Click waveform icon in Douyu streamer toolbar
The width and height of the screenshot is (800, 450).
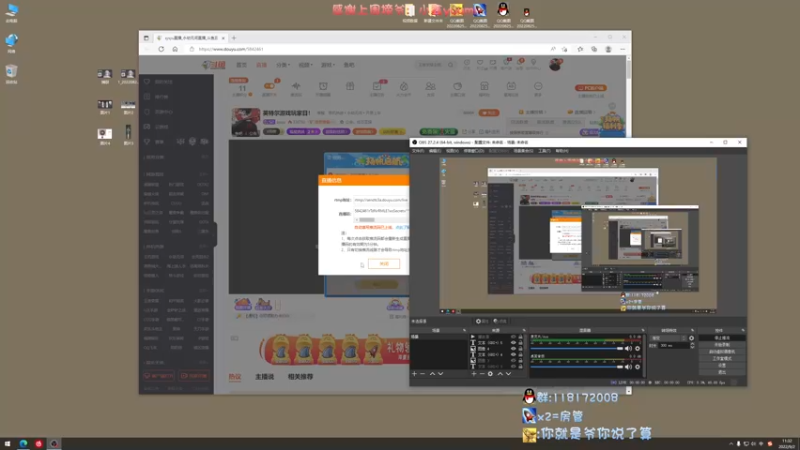click(296, 86)
